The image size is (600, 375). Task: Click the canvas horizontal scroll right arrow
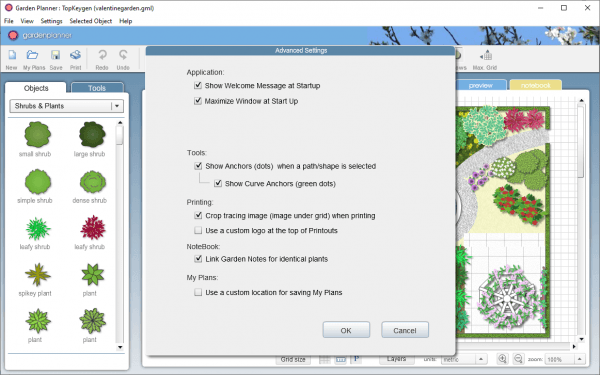click(574, 346)
